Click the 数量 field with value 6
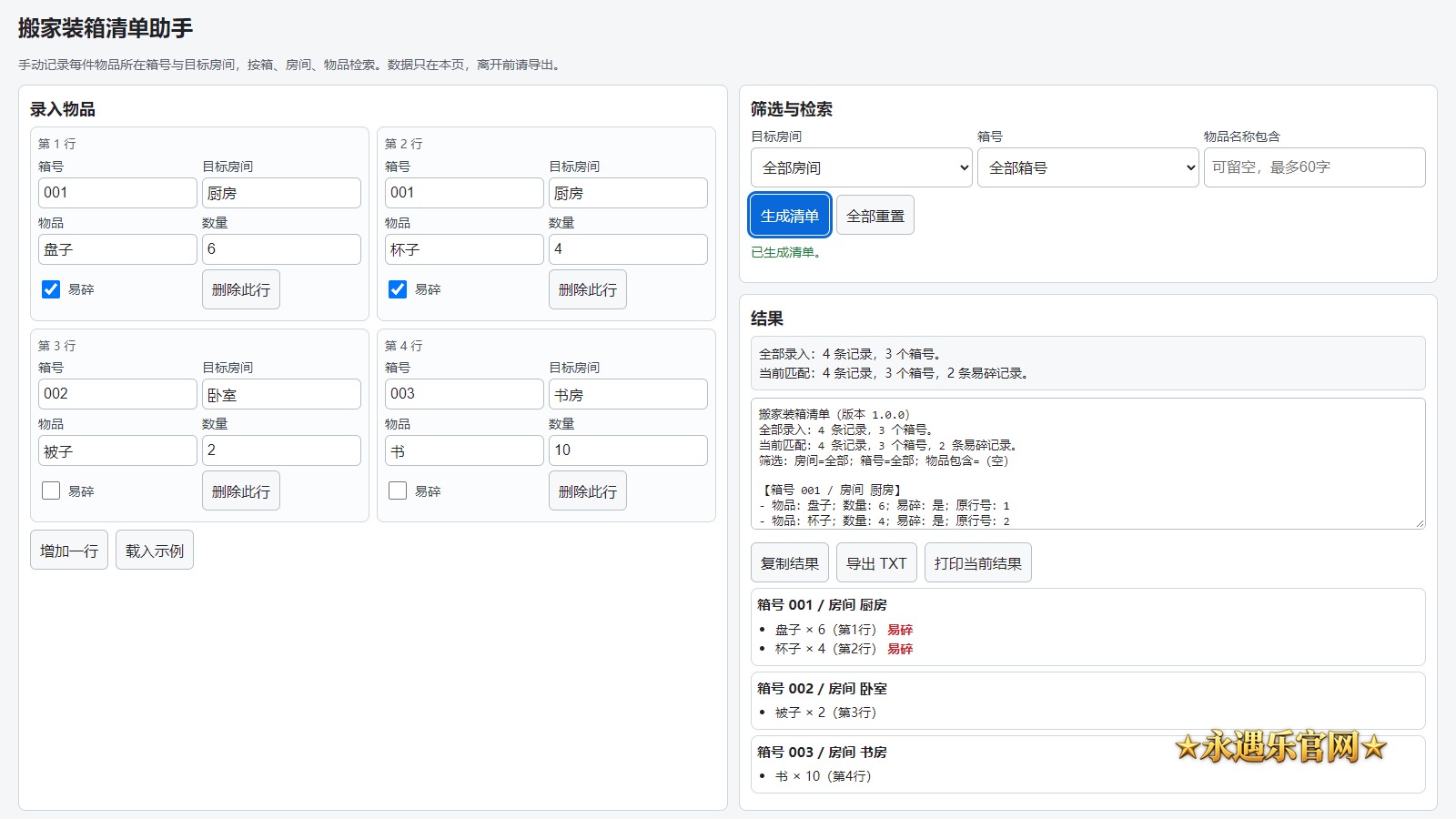 [281, 249]
